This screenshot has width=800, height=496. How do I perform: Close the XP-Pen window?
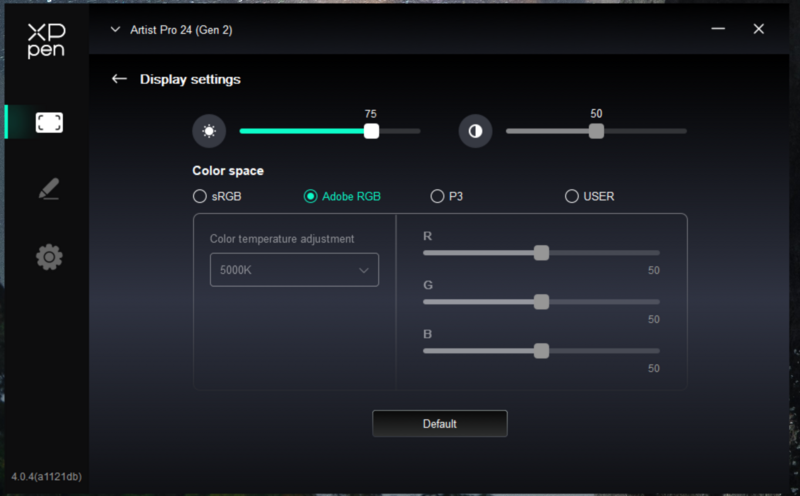point(759,29)
